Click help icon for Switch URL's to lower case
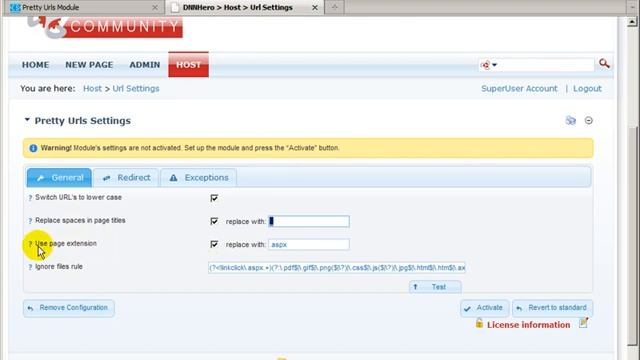640x360 pixels. [x=30, y=198]
